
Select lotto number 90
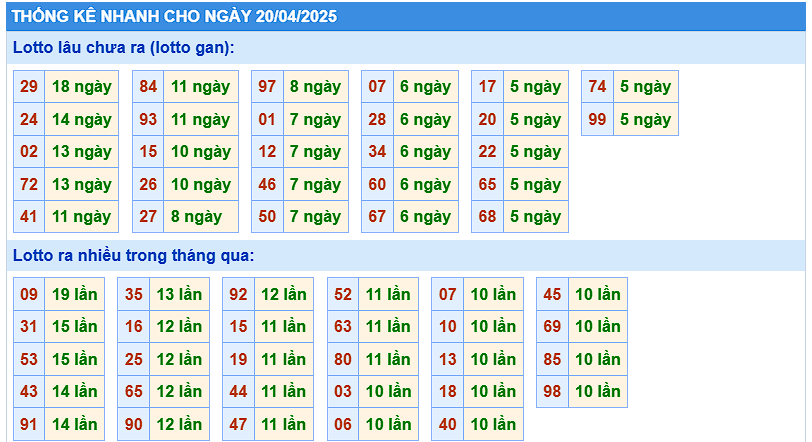(134, 424)
